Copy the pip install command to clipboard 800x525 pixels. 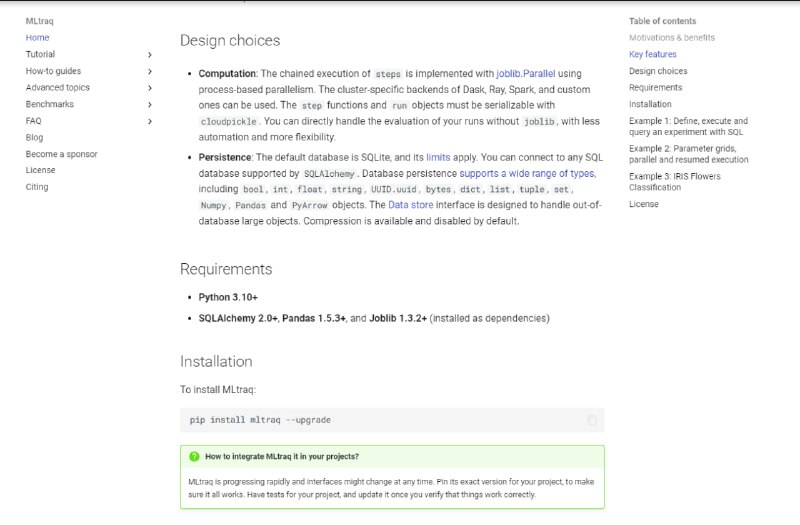click(x=592, y=420)
